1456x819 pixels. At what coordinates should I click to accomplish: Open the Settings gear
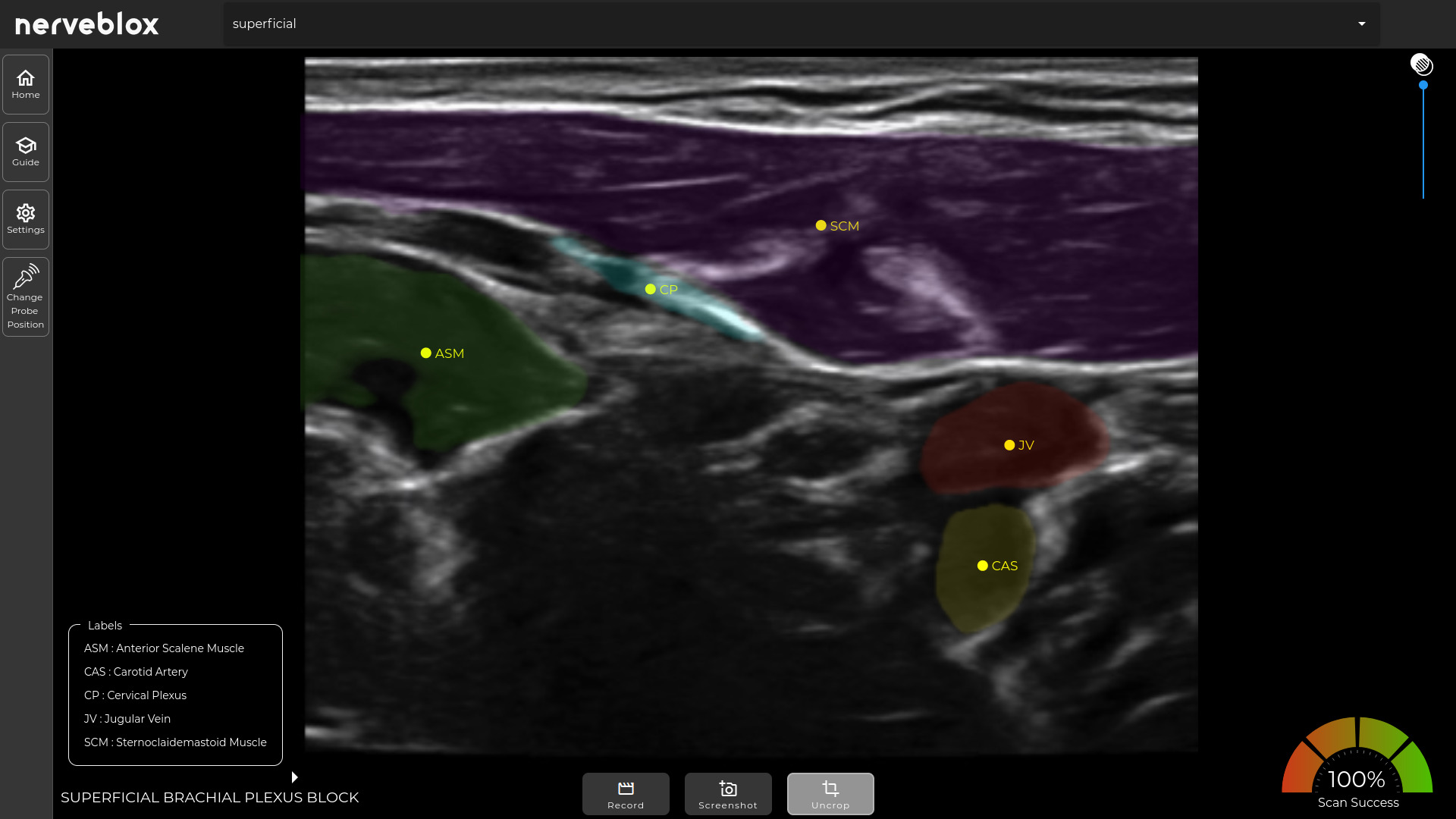[x=26, y=219]
